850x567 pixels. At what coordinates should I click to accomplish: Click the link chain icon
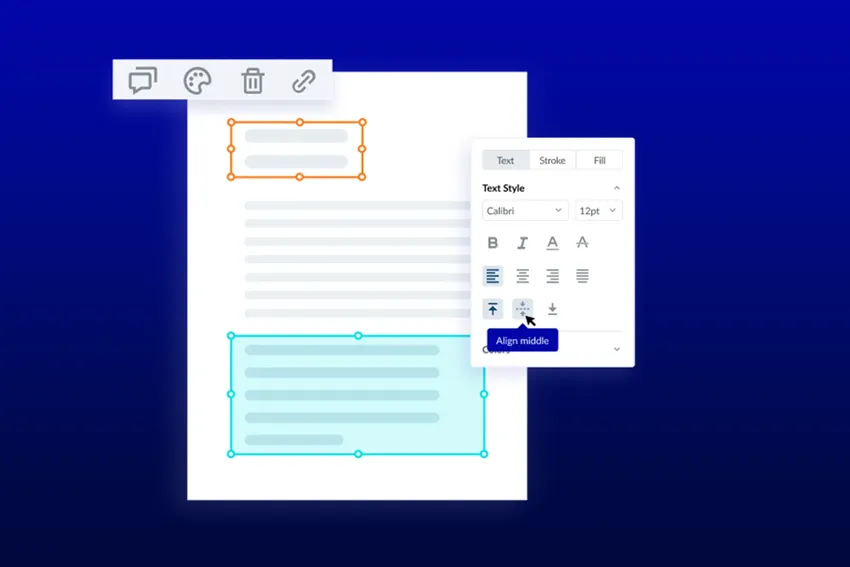pyautogui.click(x=304, y=81)
